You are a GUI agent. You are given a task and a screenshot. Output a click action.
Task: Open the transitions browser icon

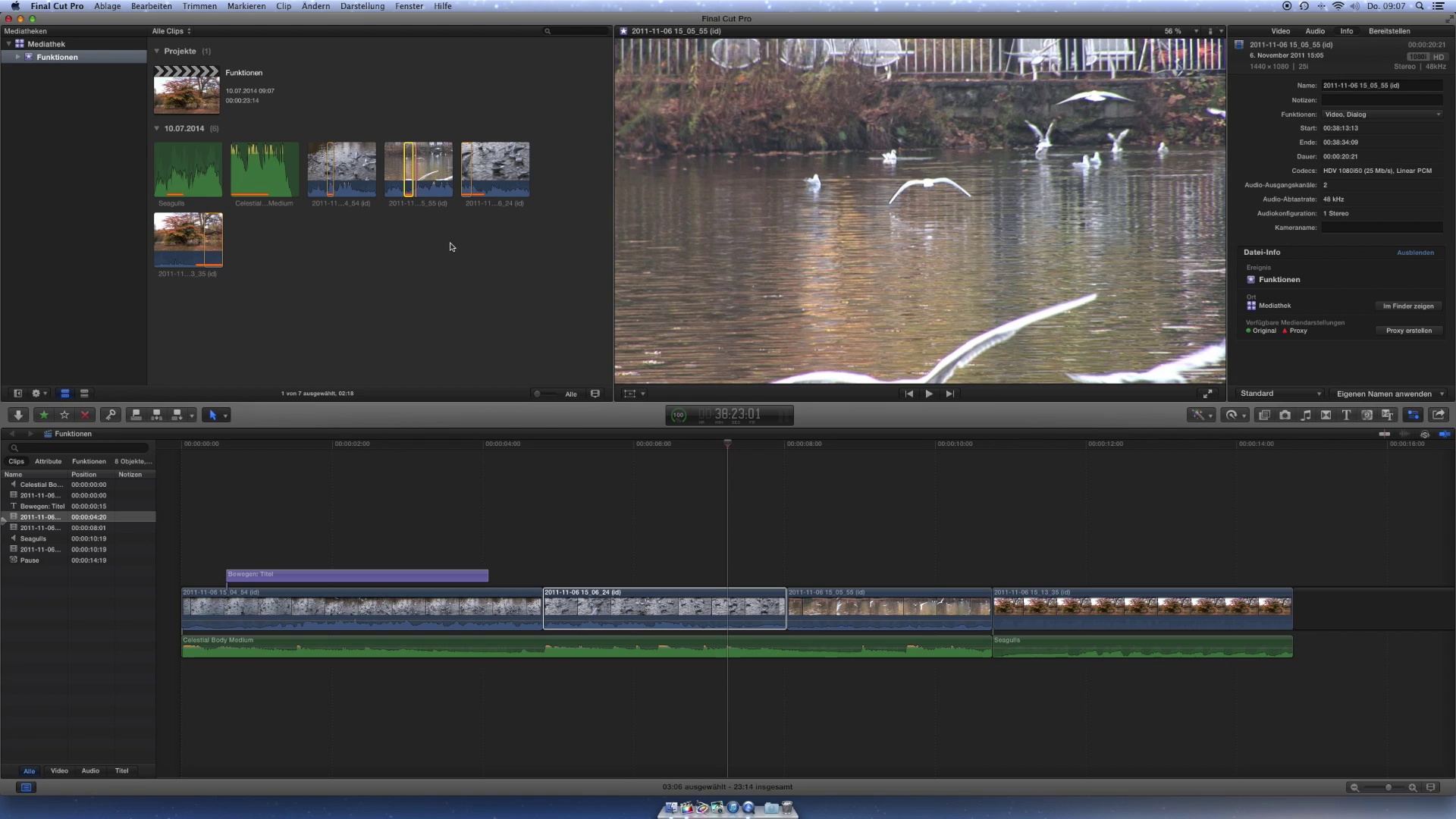1326,415
